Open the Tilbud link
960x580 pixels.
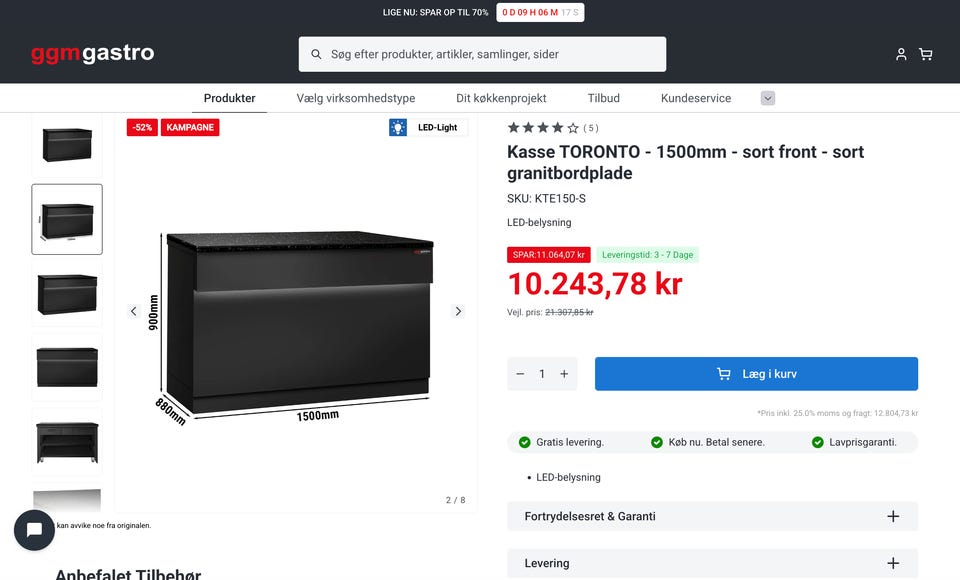coord(603,98)
